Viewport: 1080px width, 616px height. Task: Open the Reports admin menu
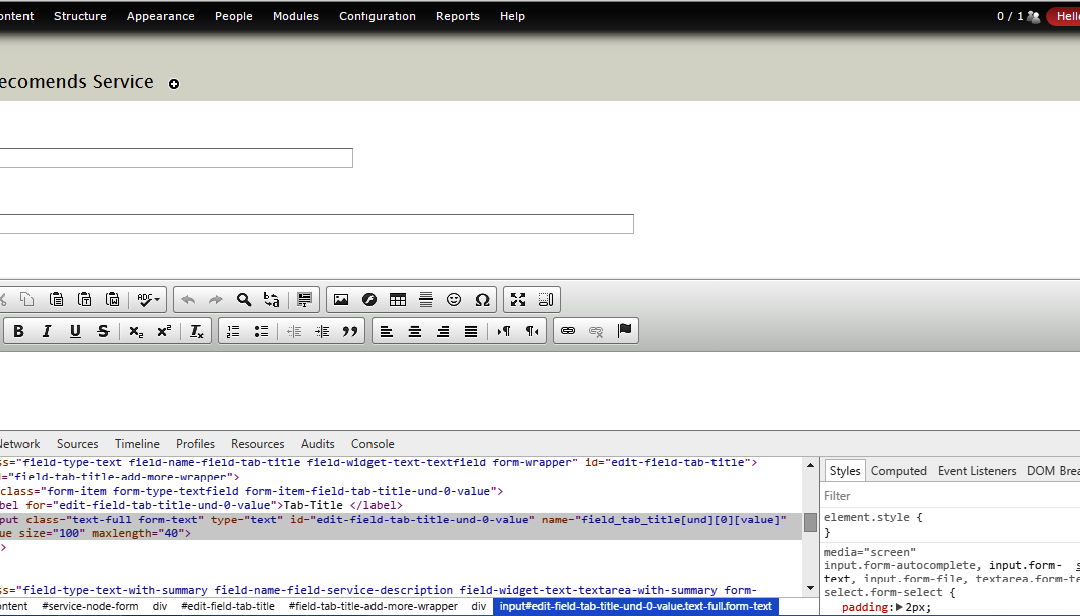[457, 16]
